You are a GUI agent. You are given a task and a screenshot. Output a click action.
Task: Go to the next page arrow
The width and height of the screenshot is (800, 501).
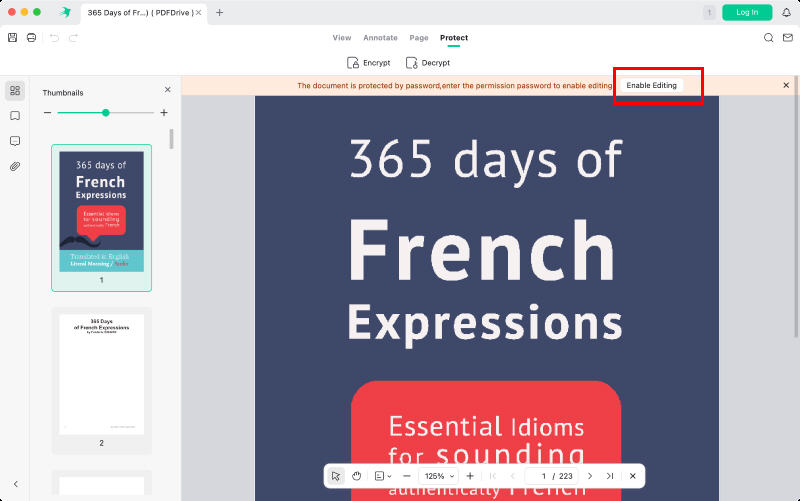[590, 476]
